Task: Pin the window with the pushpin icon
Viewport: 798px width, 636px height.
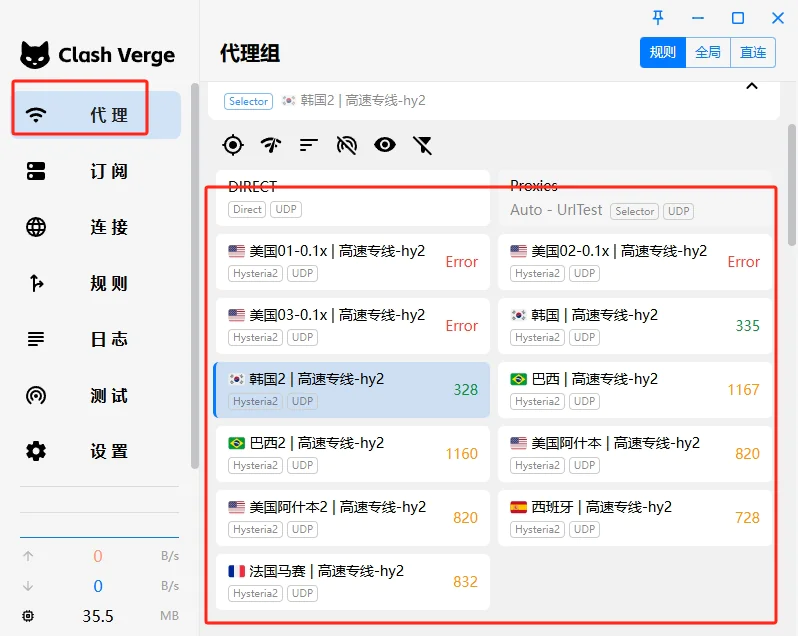Action: (x=658, y=18)
